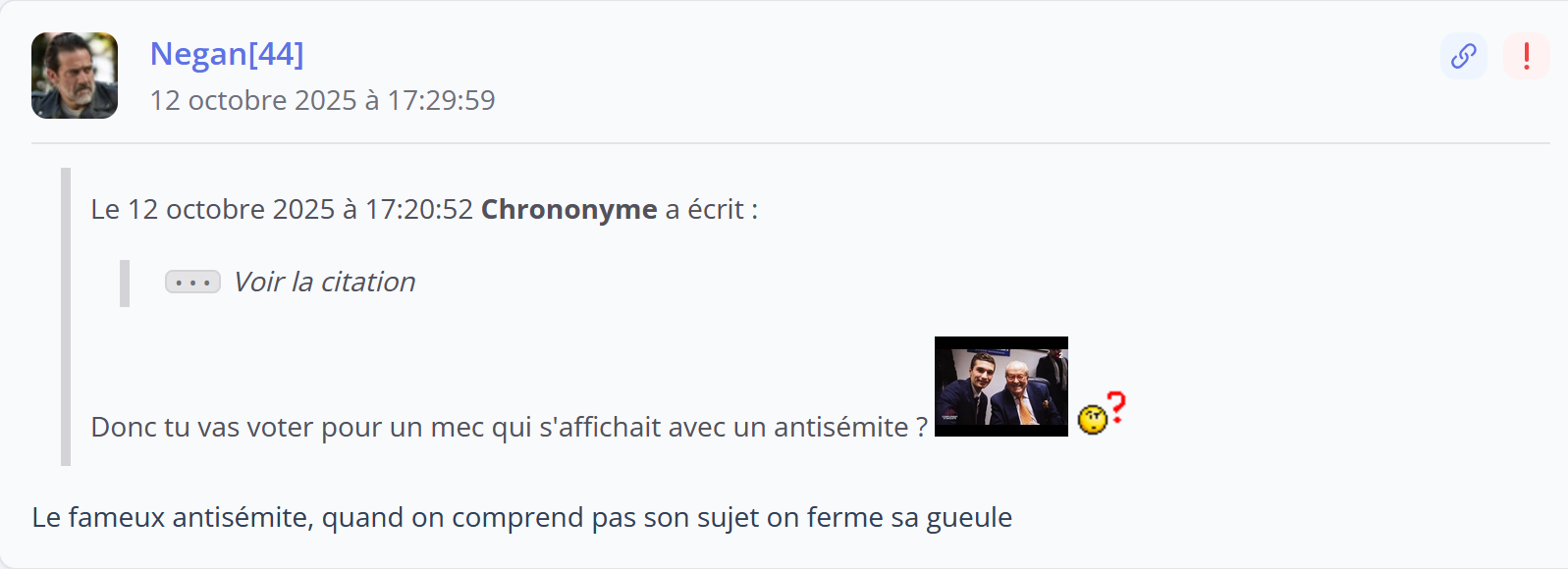Expand nested citation with the ellipsis button
This screenshot has width=1568, height=569.
(192, 283)
